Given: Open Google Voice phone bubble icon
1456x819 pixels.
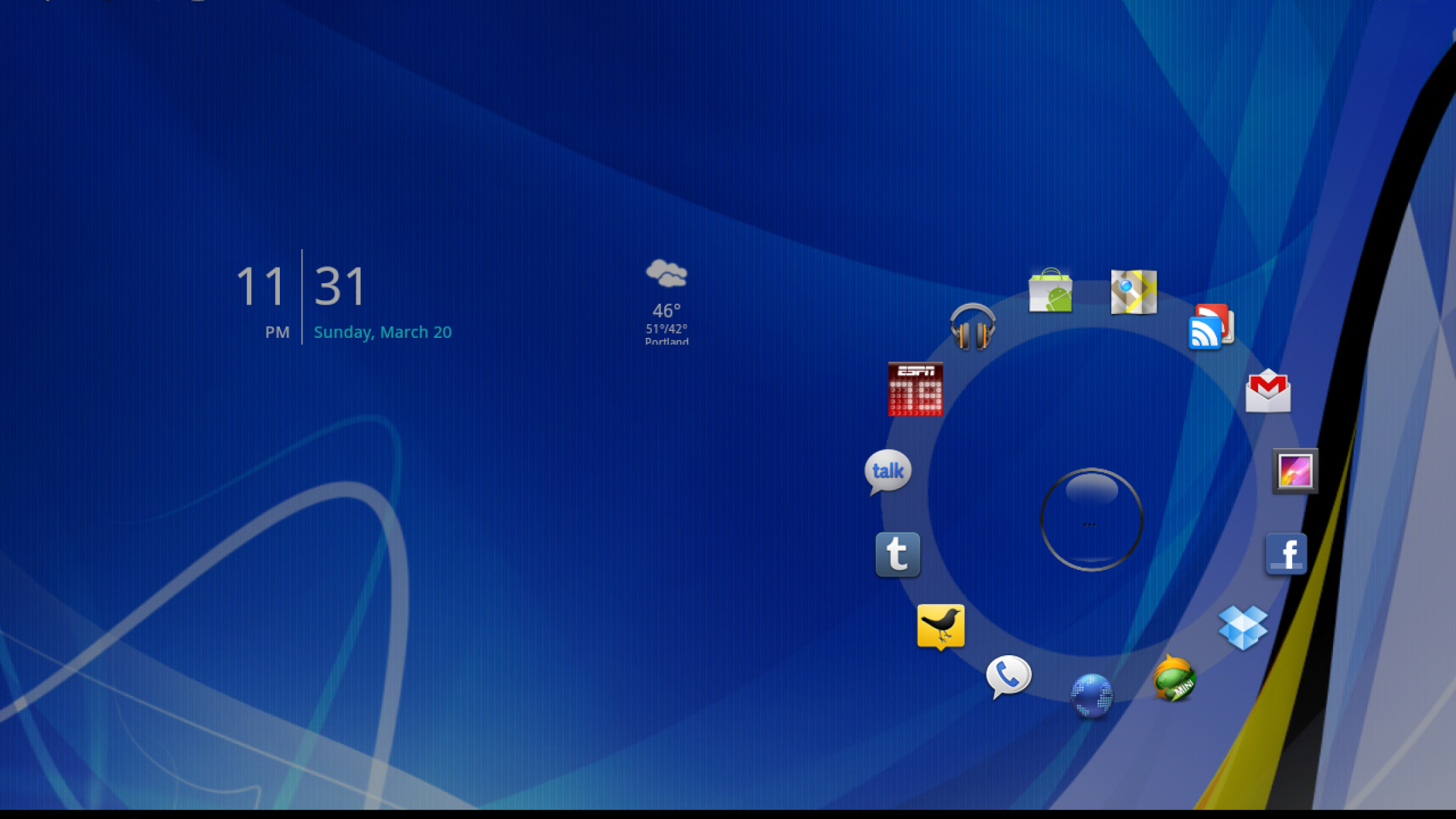Looking at the screenshot, I should 1008,676.
